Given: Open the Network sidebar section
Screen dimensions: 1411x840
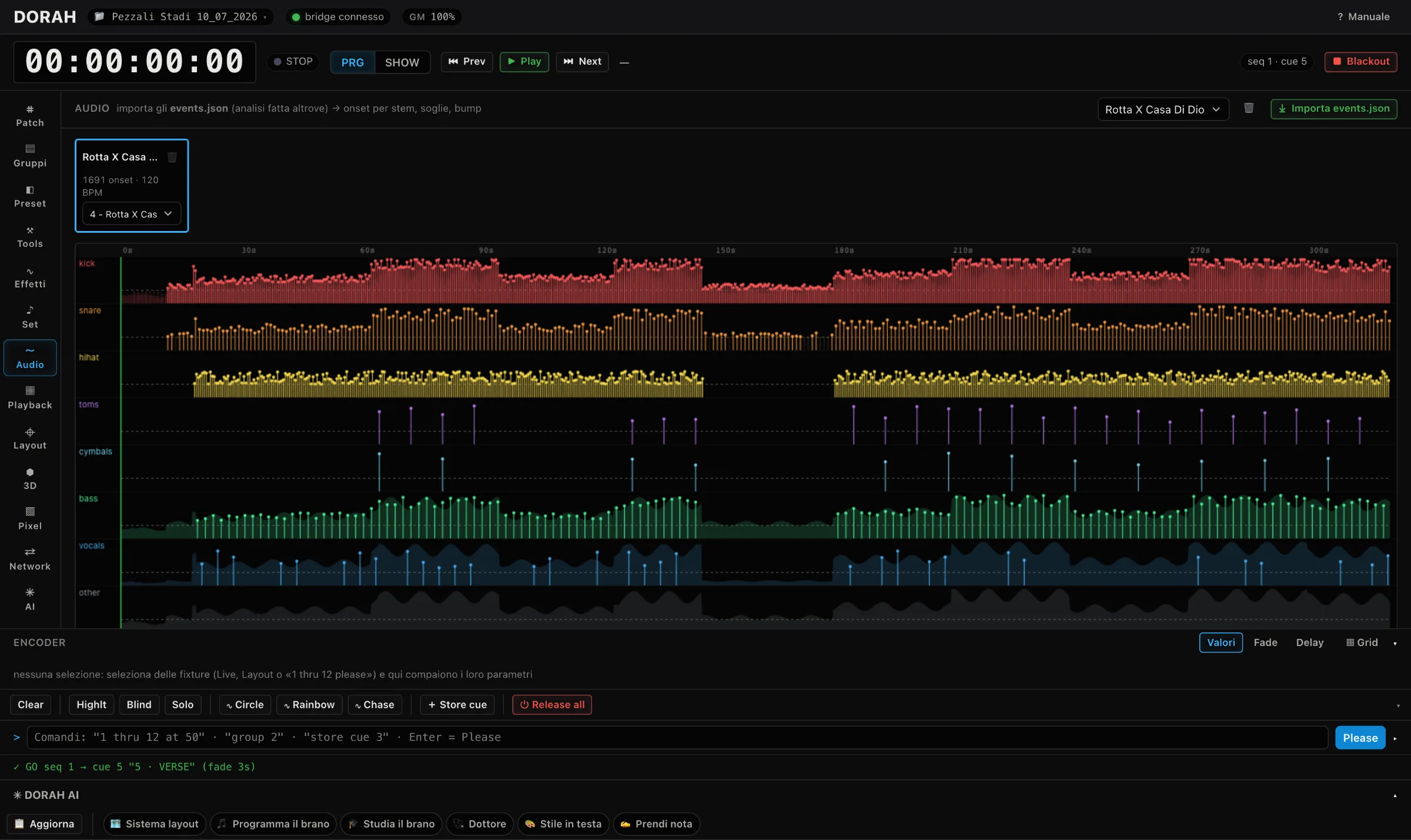Looking at the screenshot, I should pyautogui.click(x=30, y=560).
